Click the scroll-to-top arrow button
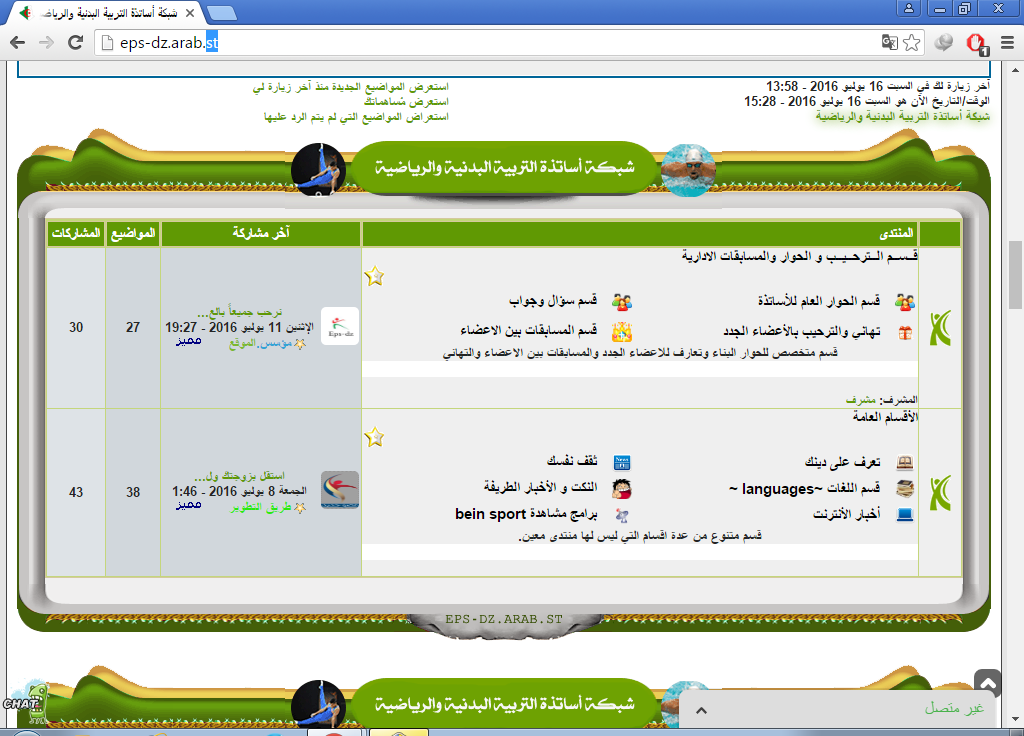Screen dimensions: 1024x736 tap(987, 683)
